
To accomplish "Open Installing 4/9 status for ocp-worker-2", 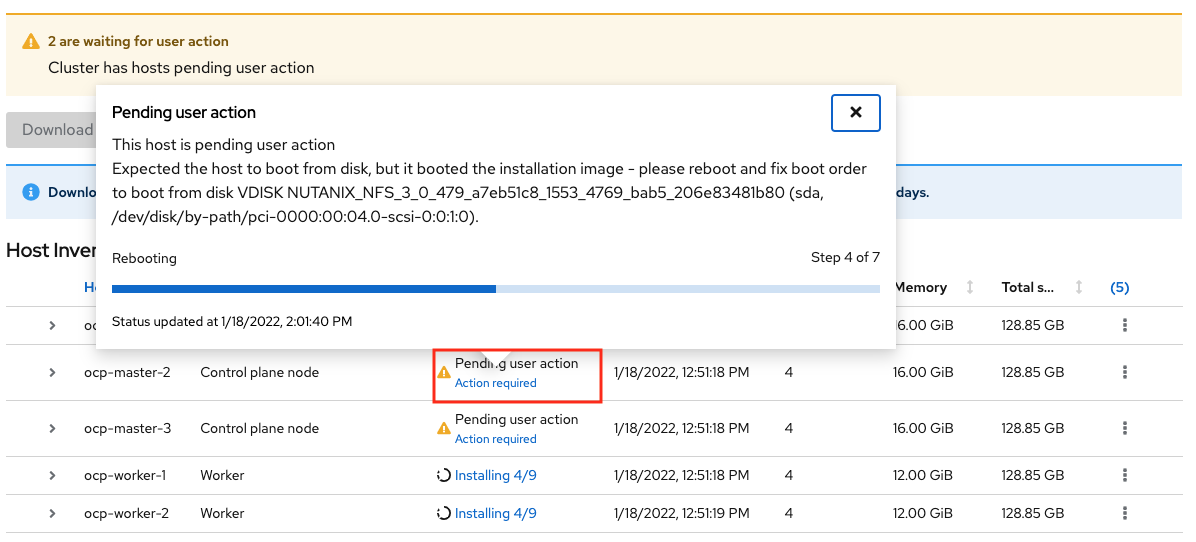I will point(495,513).
